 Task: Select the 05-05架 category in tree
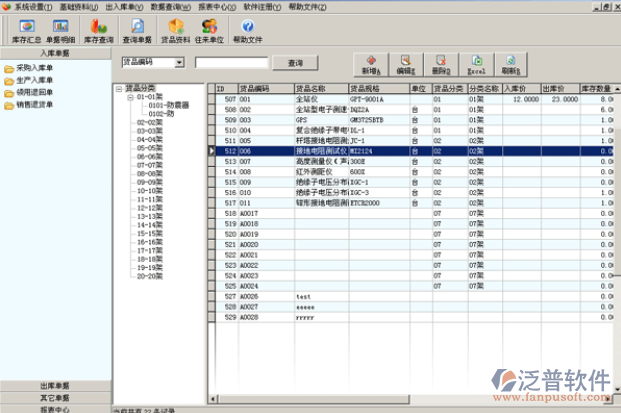(148, 148)
